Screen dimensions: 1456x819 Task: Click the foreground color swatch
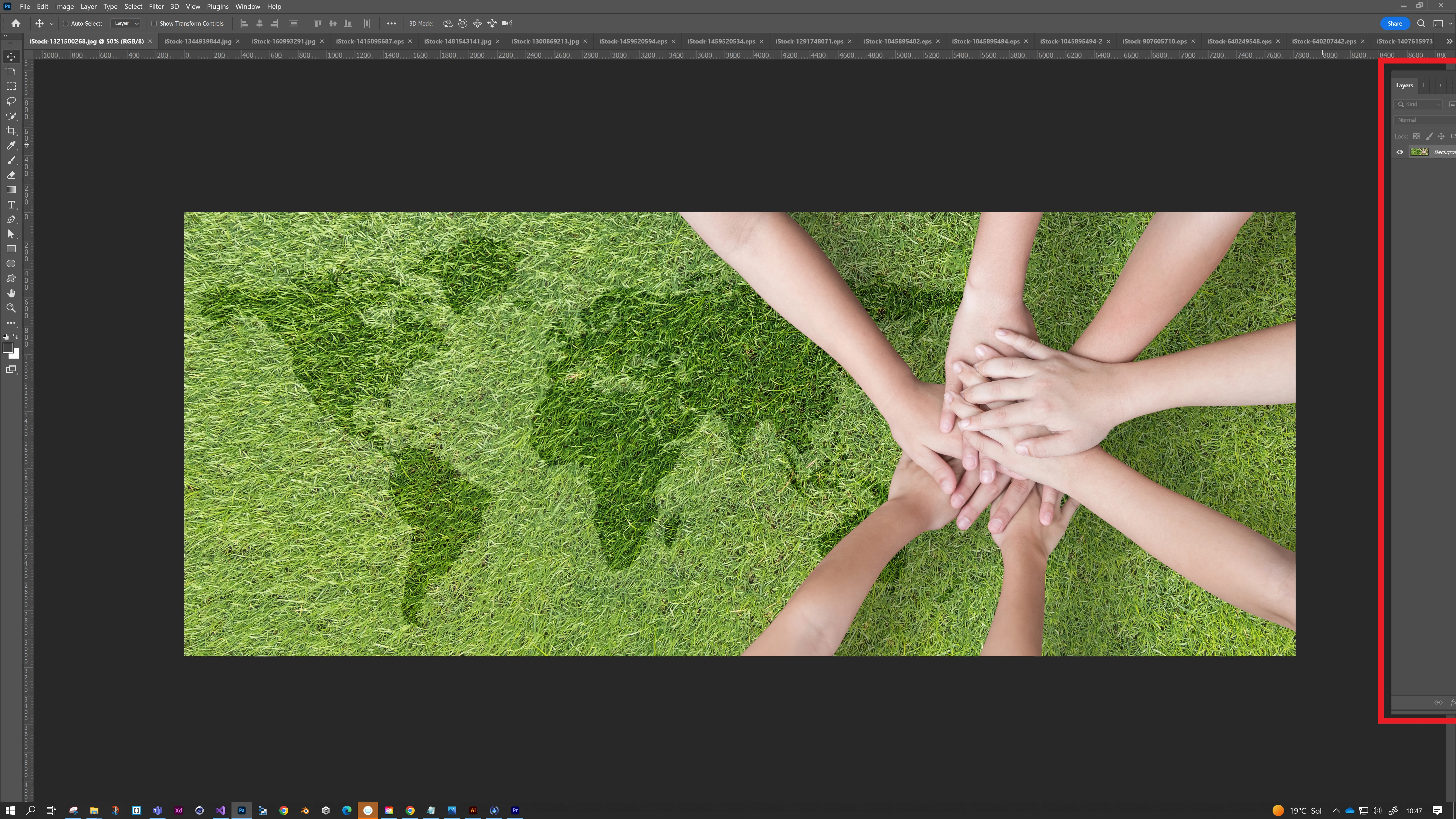point(7,348)
